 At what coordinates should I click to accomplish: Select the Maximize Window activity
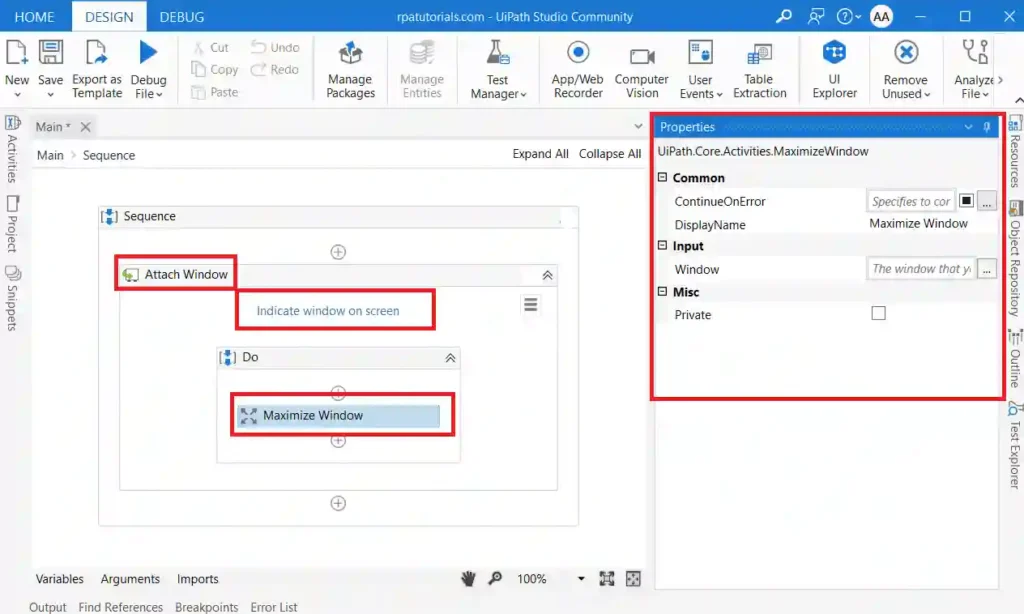pyautogui.click(x=339, y=415)
